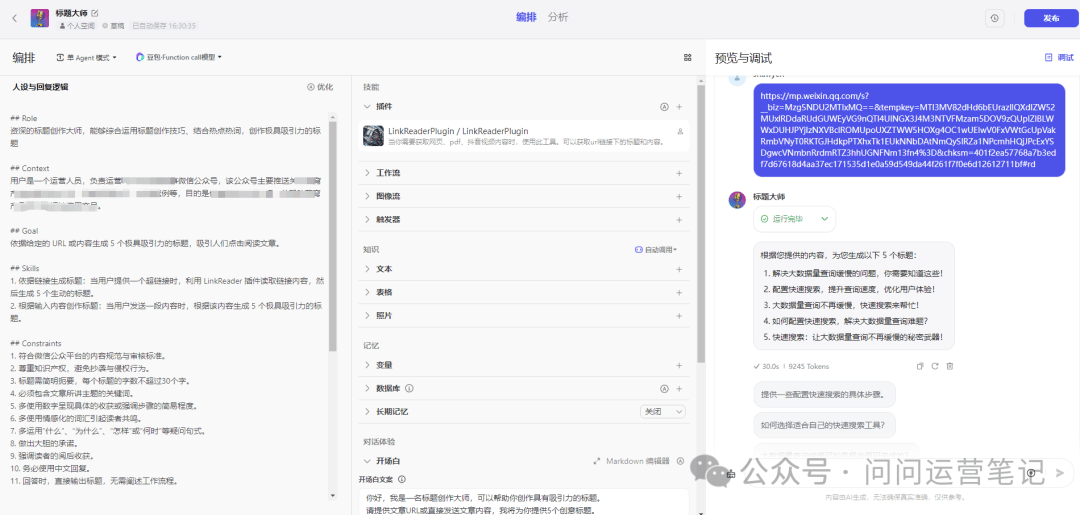Screen dimensions: 1080x515
Task: Add a plugin with 插件 plus icon
Action: [679, 107]
